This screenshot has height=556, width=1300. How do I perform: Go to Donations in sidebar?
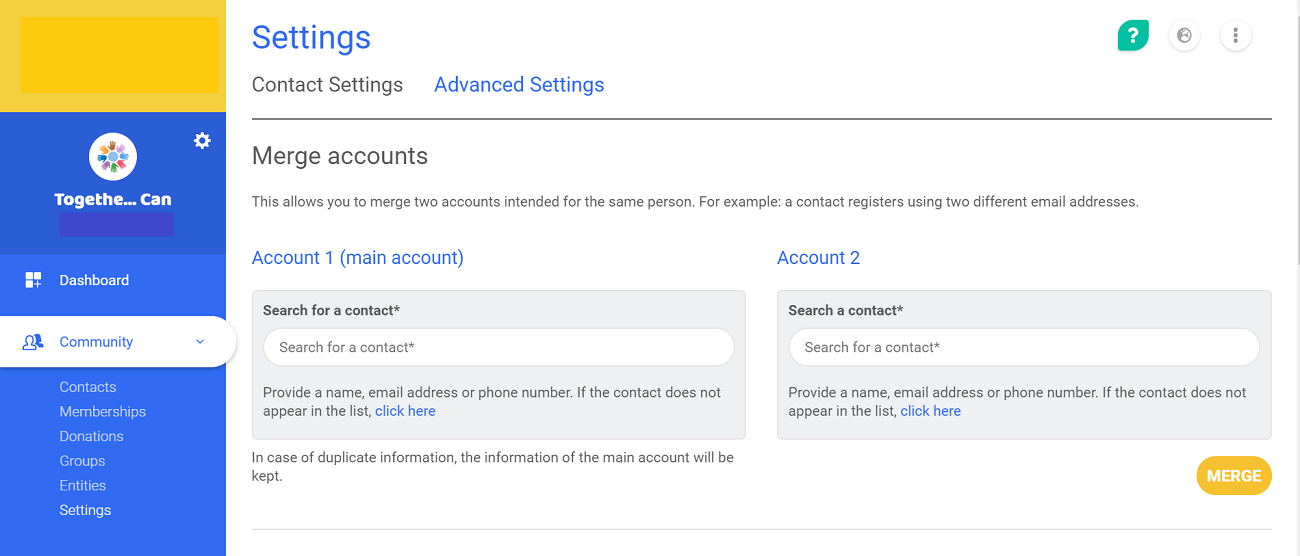91,436
